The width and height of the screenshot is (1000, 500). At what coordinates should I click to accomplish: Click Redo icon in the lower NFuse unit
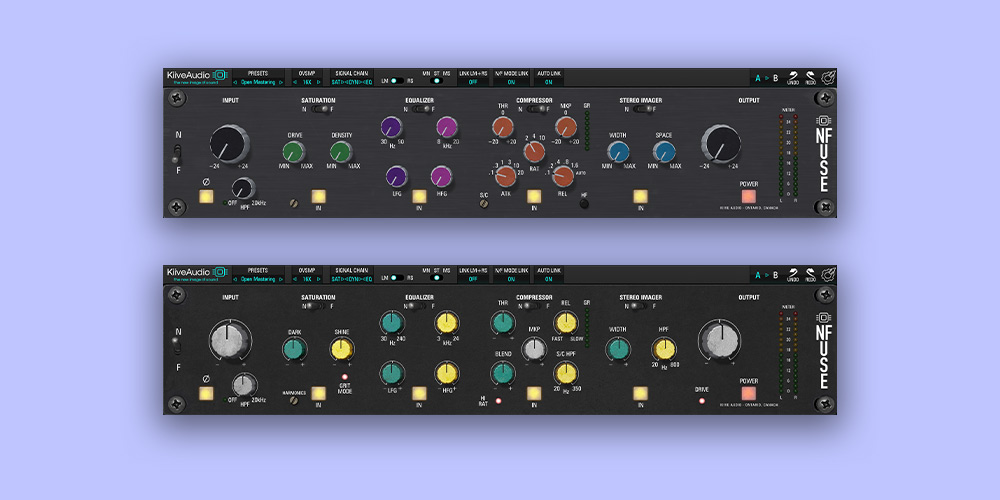click(x=811, y=275)
